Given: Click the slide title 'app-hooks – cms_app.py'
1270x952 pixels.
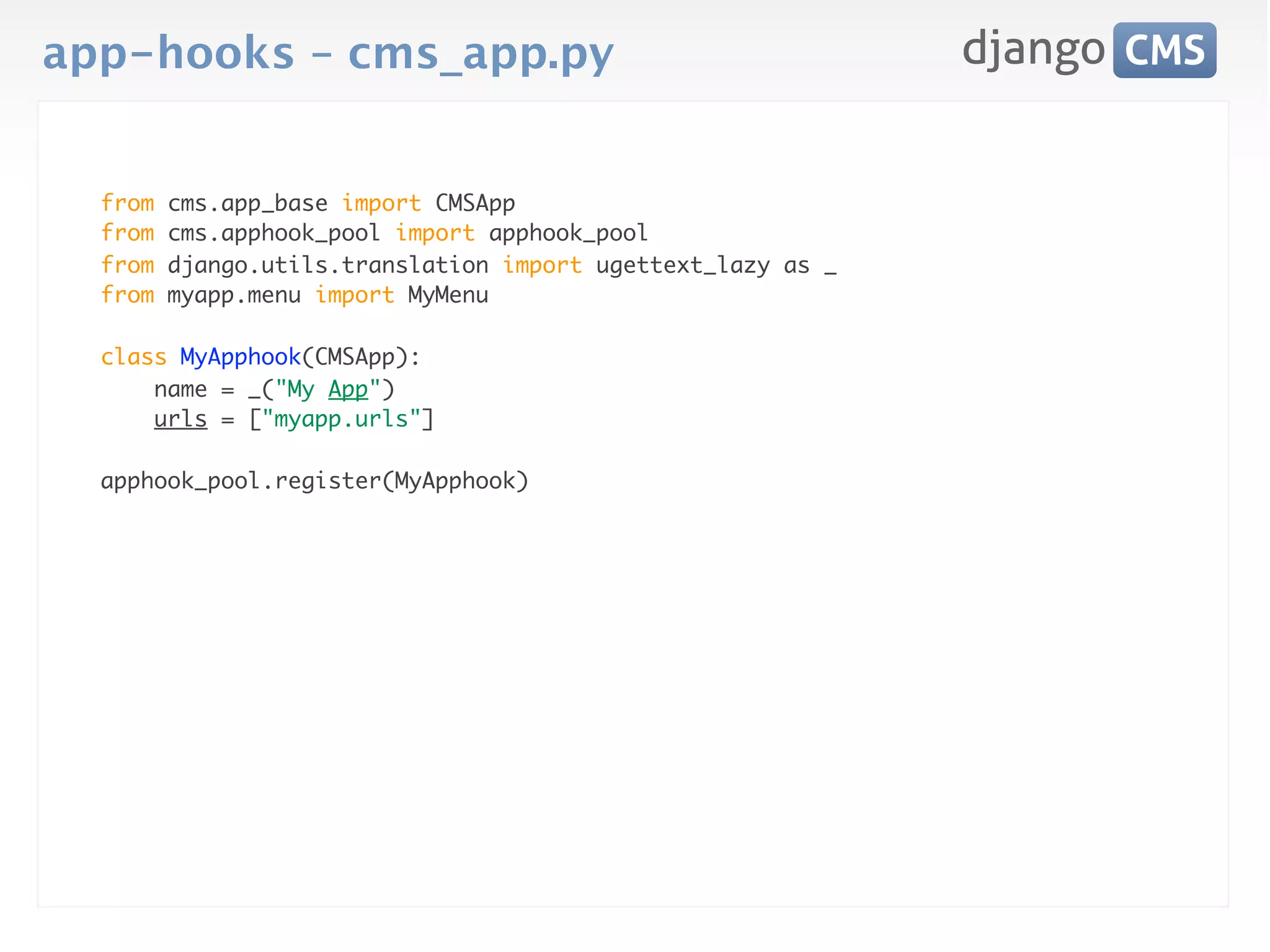Looking at the screenshot, I should click(x=328, y=53).
